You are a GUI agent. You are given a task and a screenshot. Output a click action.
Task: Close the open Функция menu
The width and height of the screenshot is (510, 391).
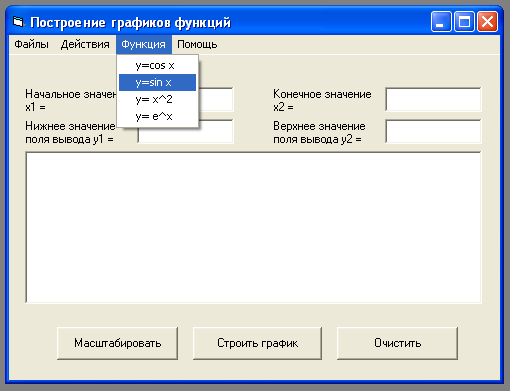pyautogui.click(x=143, y=44)
